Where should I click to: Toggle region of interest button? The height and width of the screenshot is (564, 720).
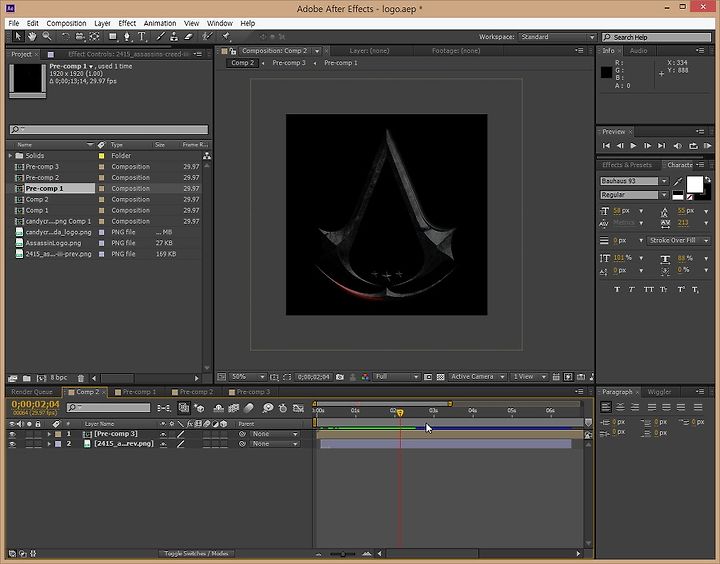coord(428,377)
